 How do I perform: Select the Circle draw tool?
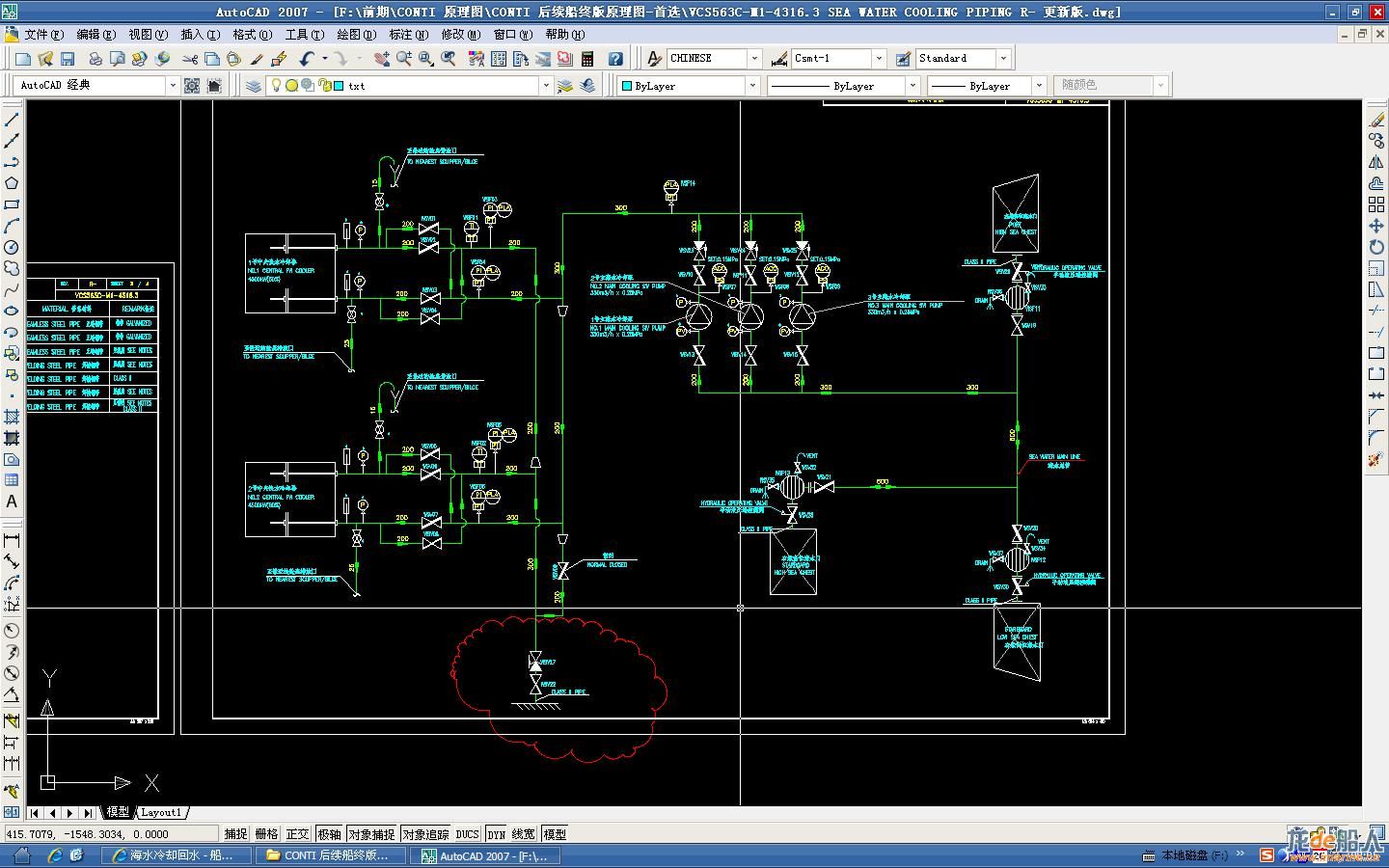[x=12, y=247]
